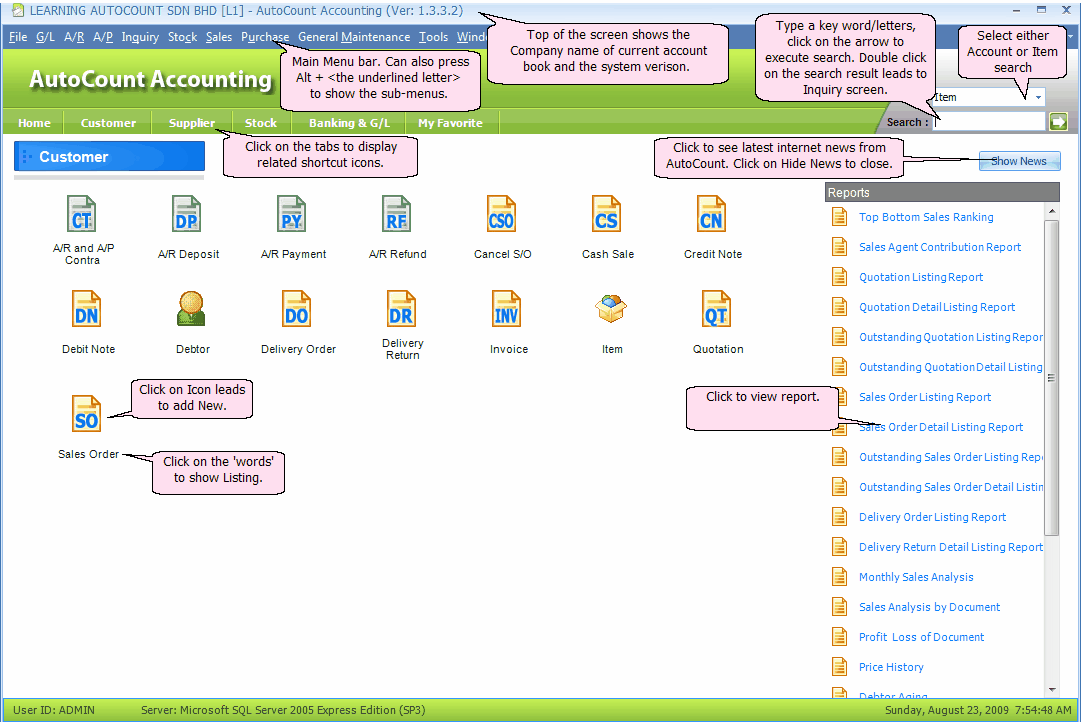Open the Top Bottom Sales Ranking report

click(x=926, y=217)
